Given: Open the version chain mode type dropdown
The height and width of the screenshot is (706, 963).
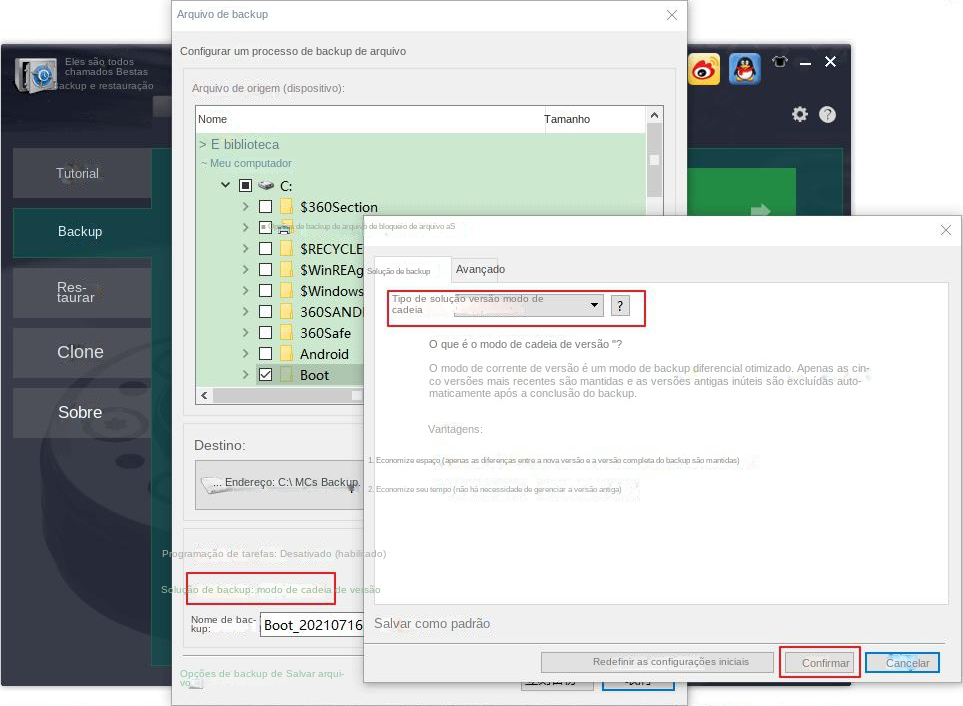Looking at the screenshot, I should click(x=594, y=306).
